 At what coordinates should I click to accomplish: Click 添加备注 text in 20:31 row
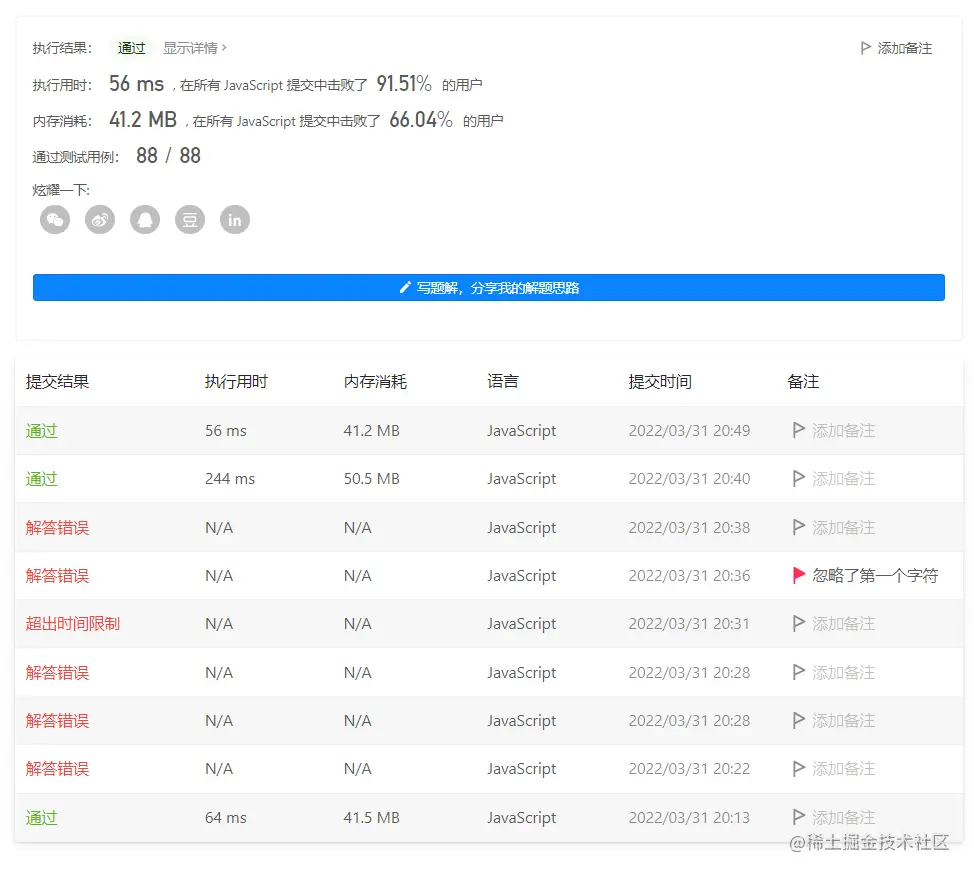[844, 624]
